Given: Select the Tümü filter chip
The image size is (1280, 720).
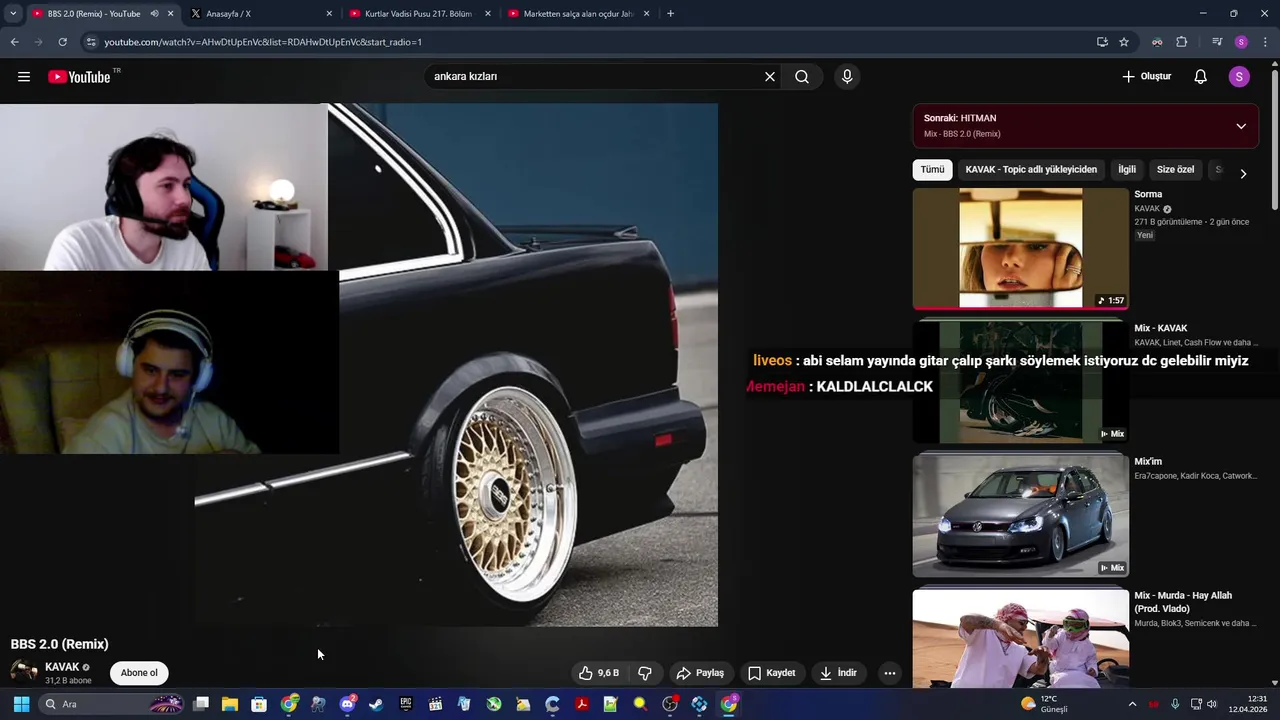Looking at the screenshot, I should pos(932,170).
